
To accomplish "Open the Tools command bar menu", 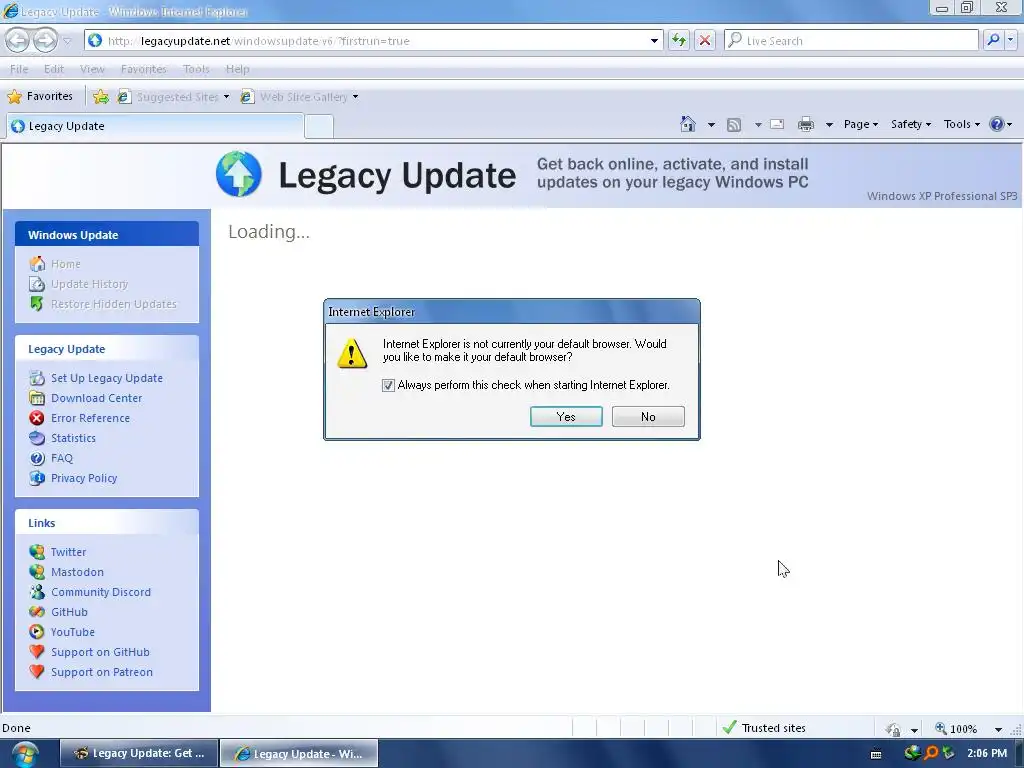I will coord(961,124).
